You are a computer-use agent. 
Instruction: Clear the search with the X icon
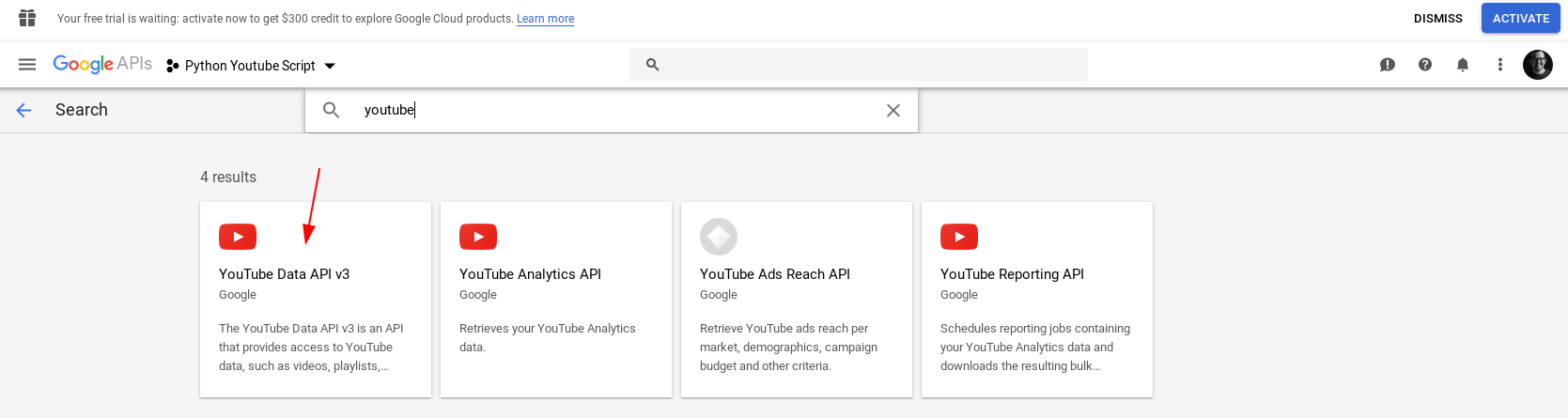893,110
